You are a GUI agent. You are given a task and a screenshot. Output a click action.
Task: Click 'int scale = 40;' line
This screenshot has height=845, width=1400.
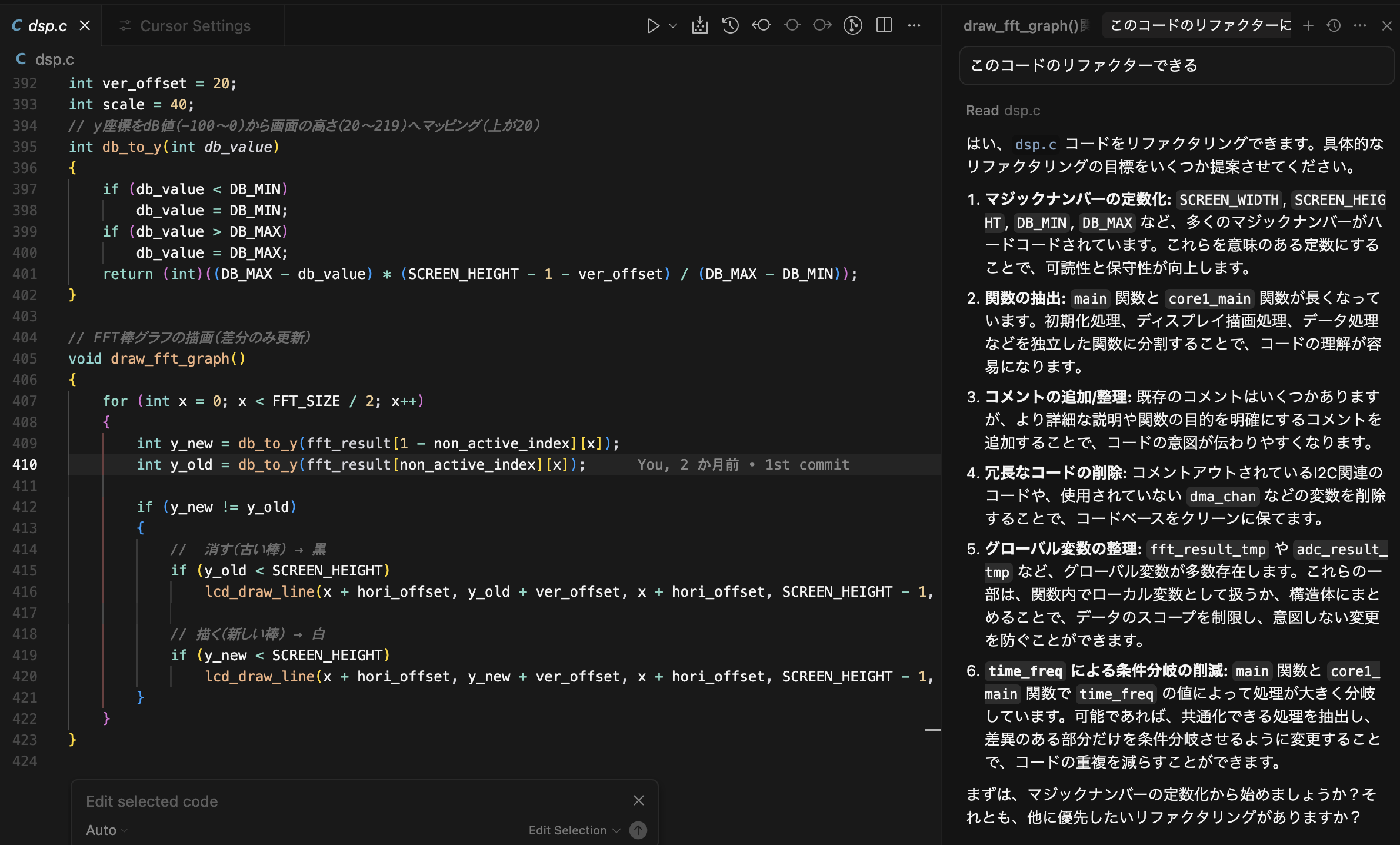132,105
